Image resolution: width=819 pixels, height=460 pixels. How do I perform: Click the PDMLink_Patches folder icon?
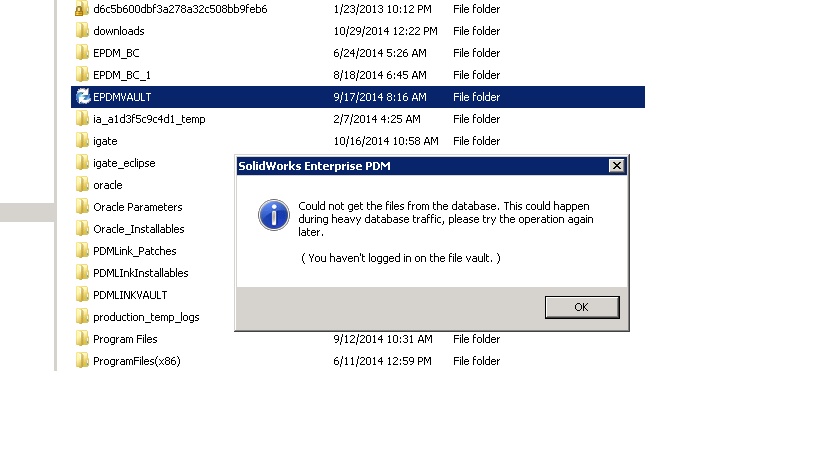82,251
